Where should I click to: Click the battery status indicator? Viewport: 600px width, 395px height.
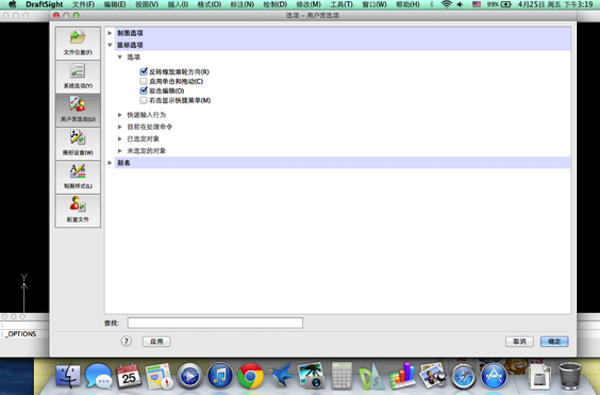point(499,5)
